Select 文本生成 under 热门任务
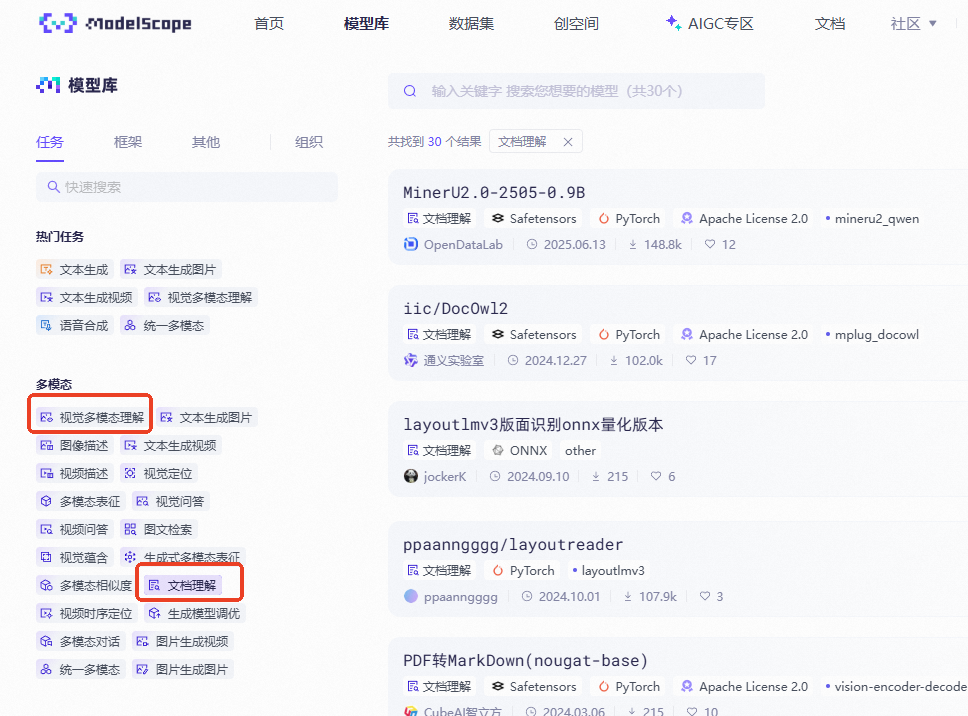The width and height of the screenshot is (968, 716). coord(74,270)
